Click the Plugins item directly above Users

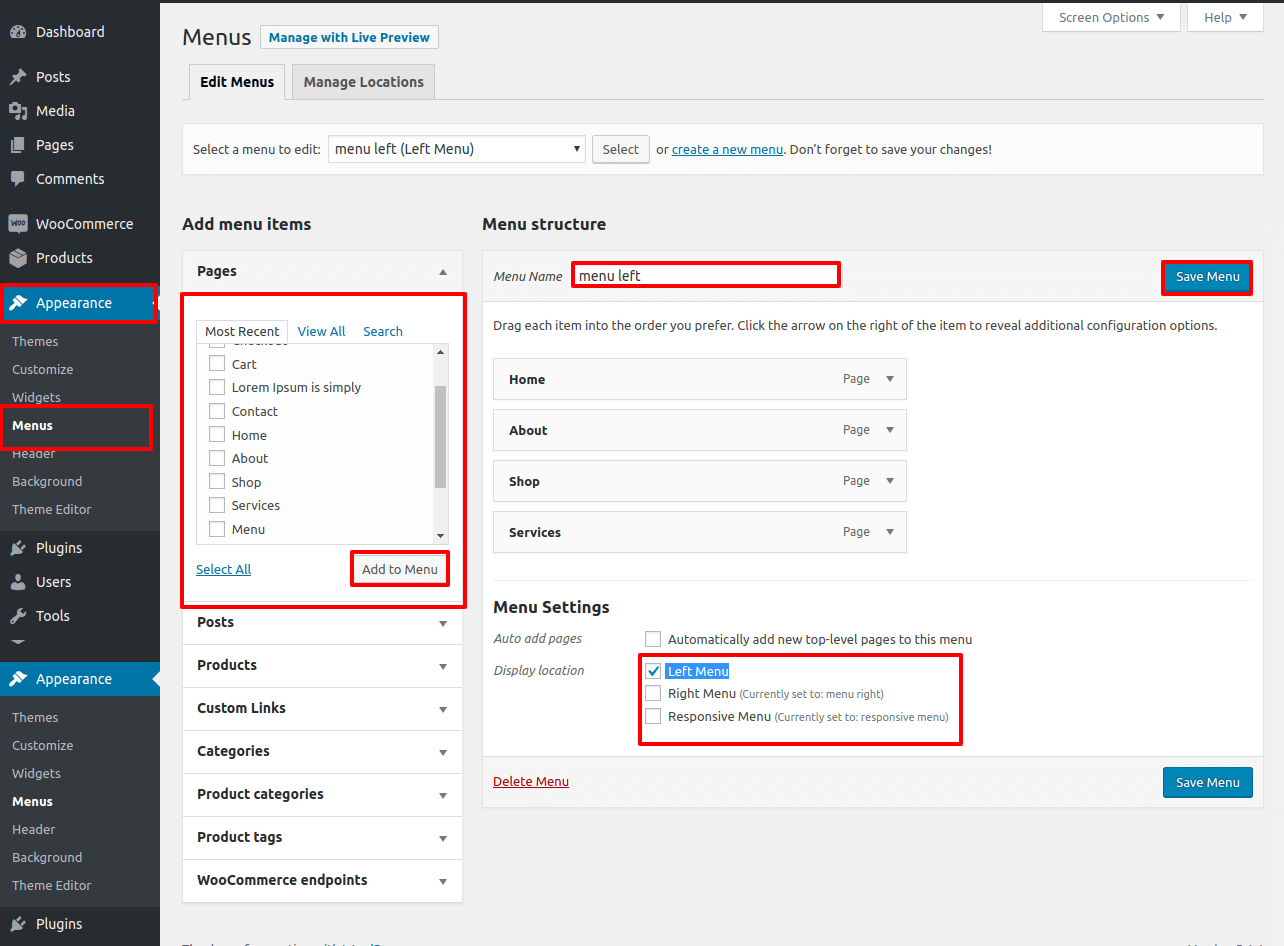click(80, 548)
